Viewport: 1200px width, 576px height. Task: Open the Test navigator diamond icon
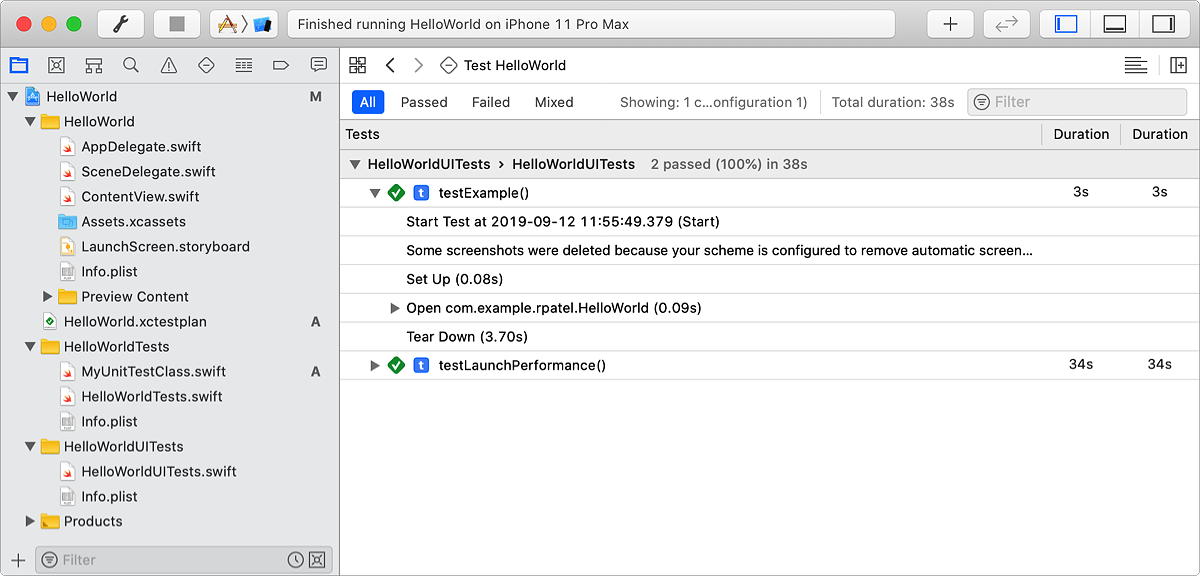pyautogui.click(x=206, y=65)
